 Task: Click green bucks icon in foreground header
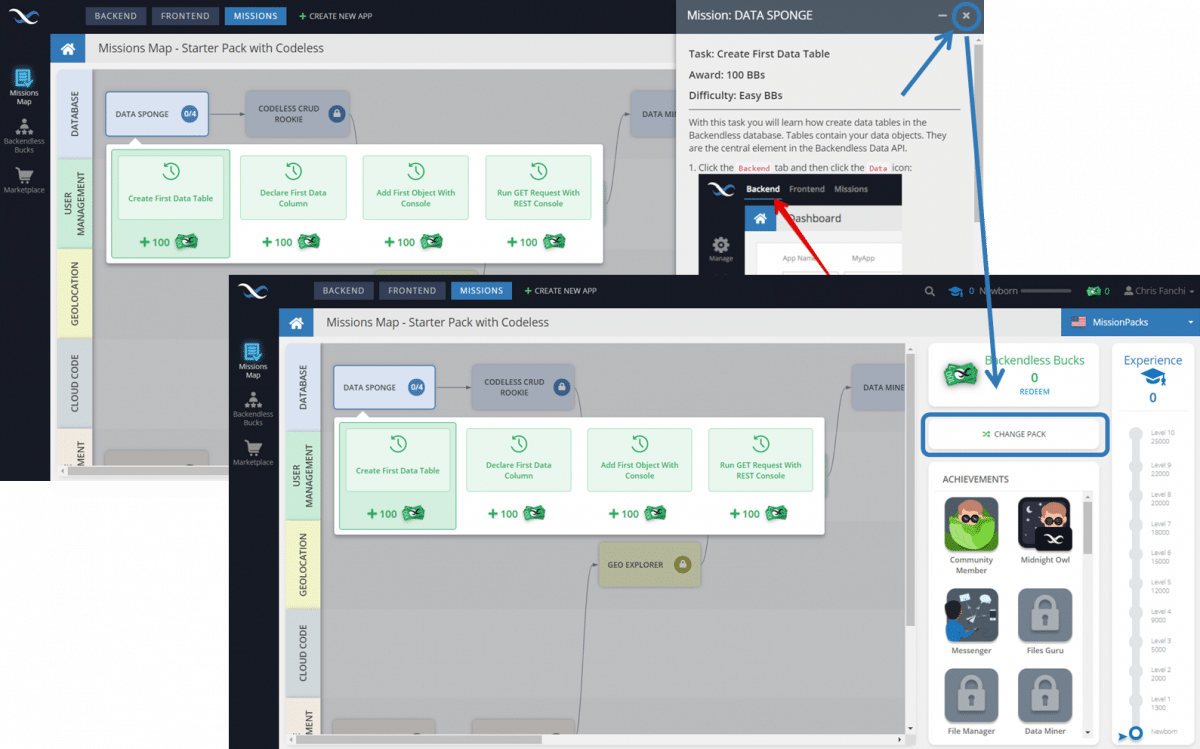(x=1093, y=291)
